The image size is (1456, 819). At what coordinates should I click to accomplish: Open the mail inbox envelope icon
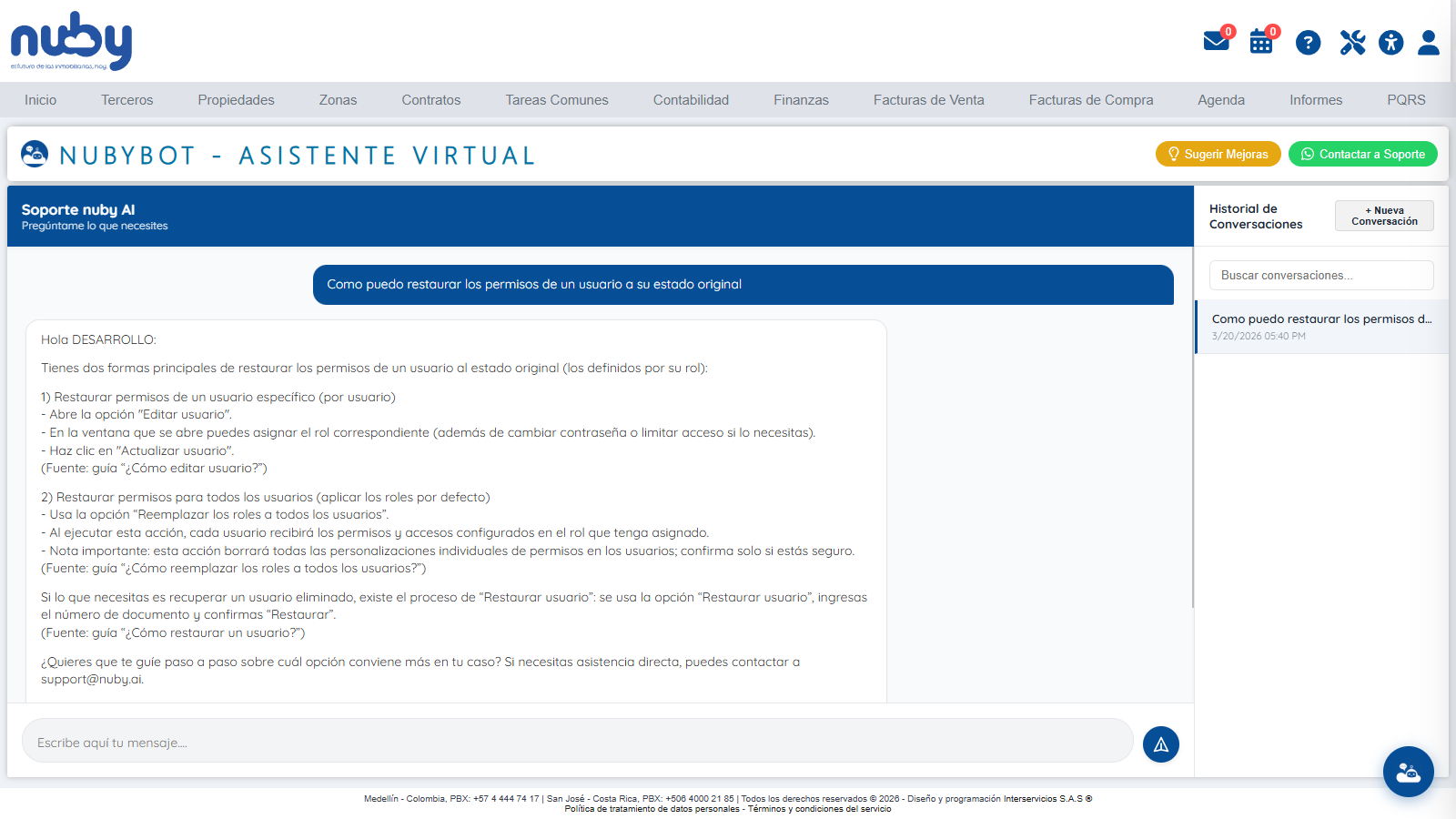click(1217, 41)
